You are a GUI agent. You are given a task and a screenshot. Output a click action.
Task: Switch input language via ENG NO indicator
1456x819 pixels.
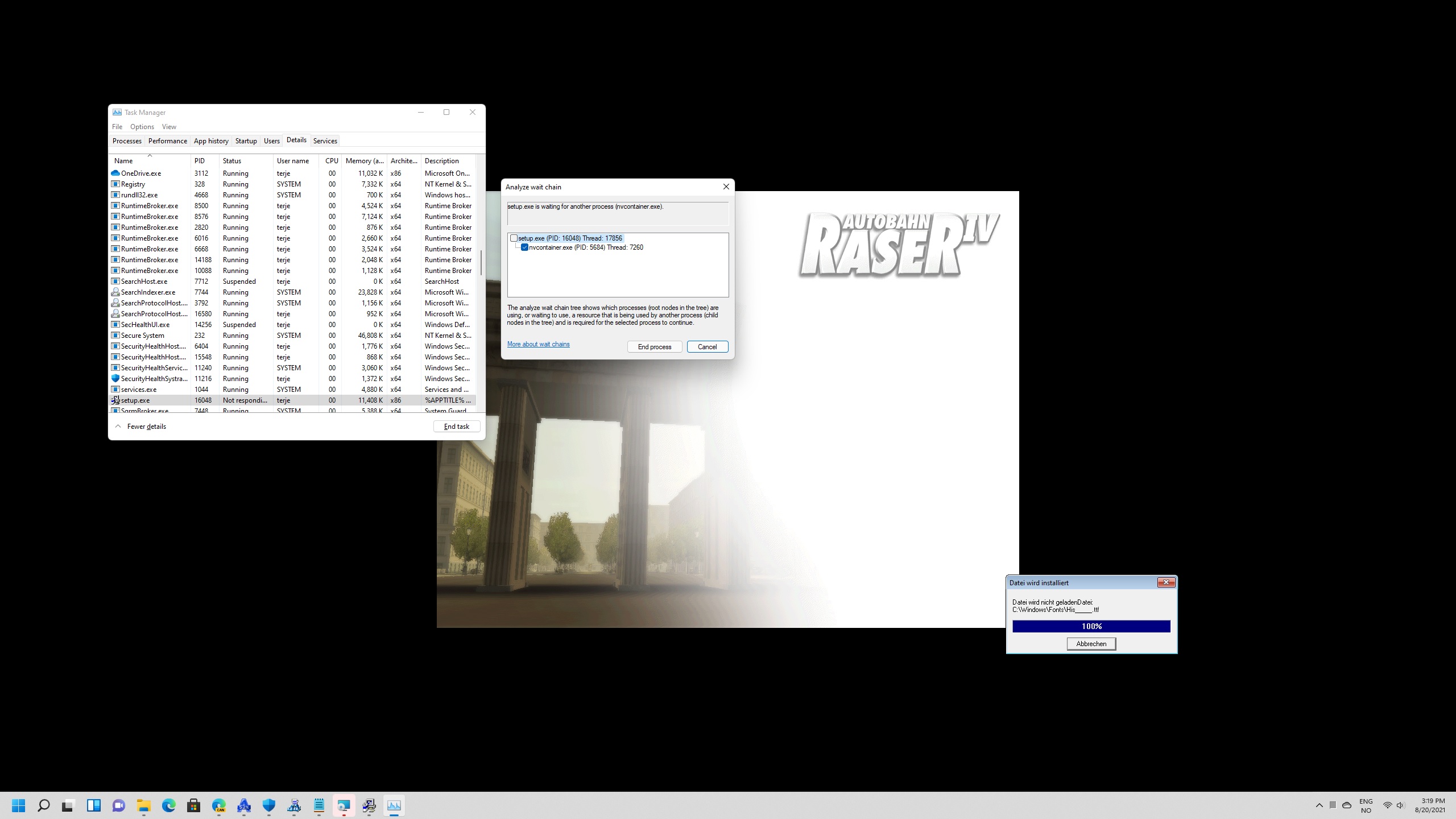tap(1366, 805)
